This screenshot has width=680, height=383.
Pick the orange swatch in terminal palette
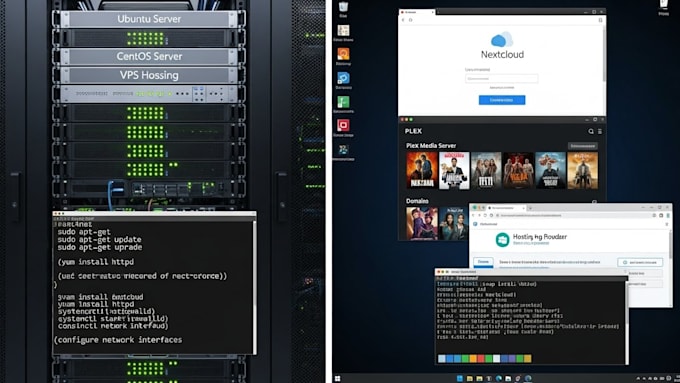click(x=473, y=358)
